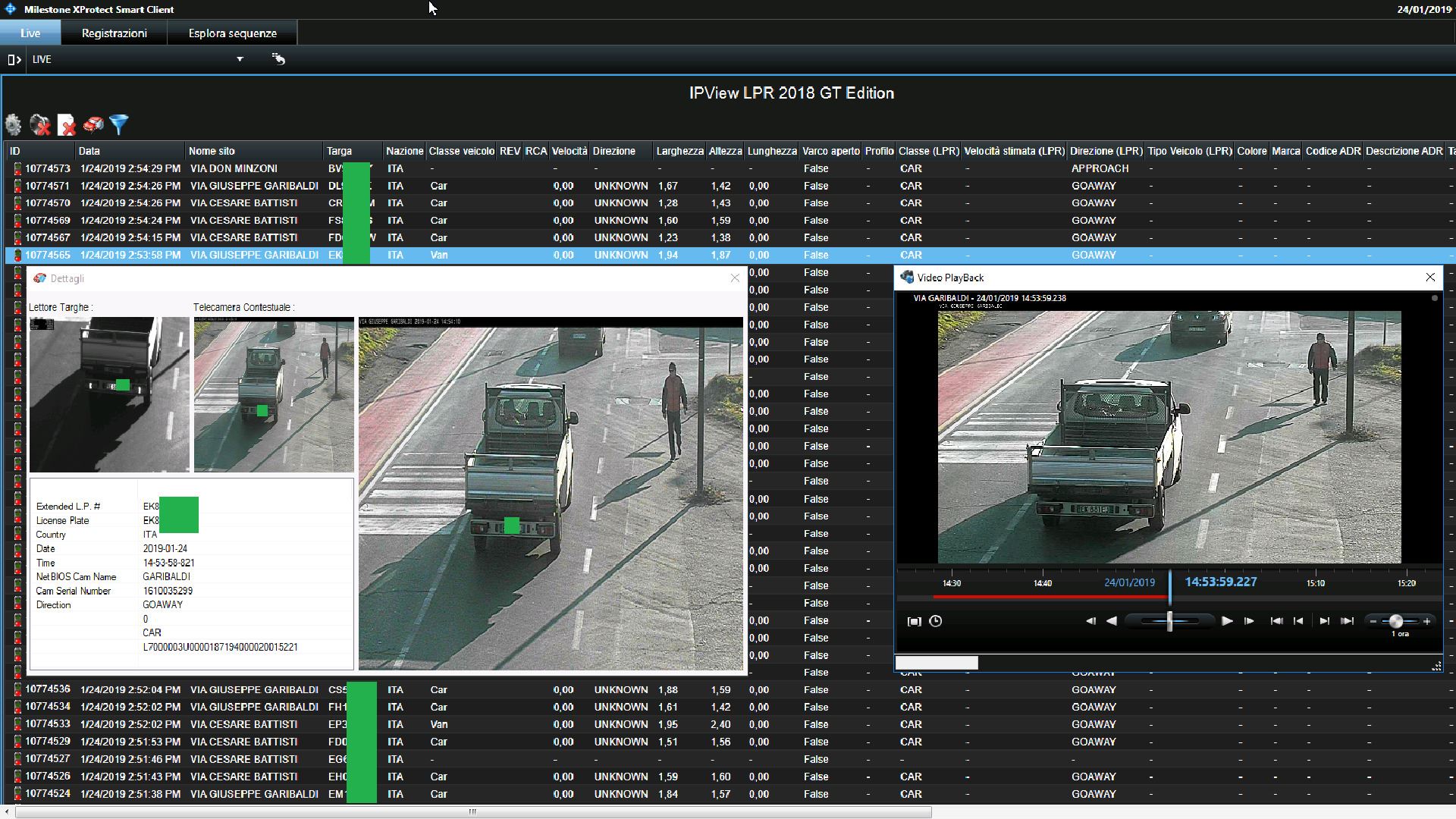Open the Esplora sequenze tab
This screenshot has height=819, width=1456.
click(233, 33)
